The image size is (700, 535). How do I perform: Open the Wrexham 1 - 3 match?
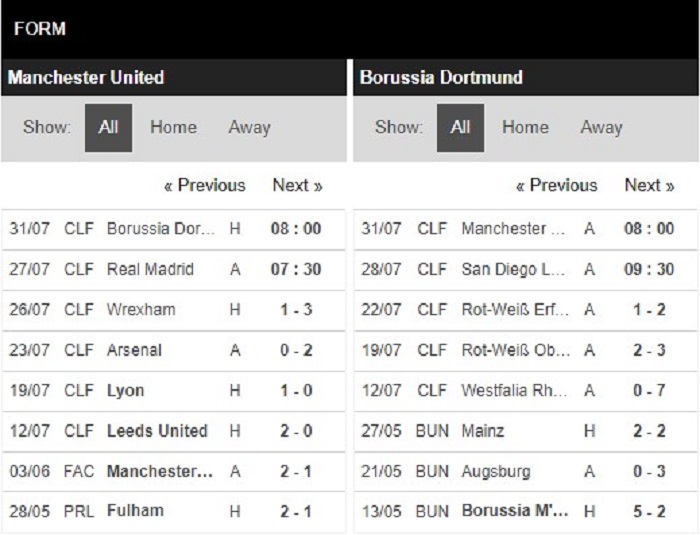tap(173, 310)
